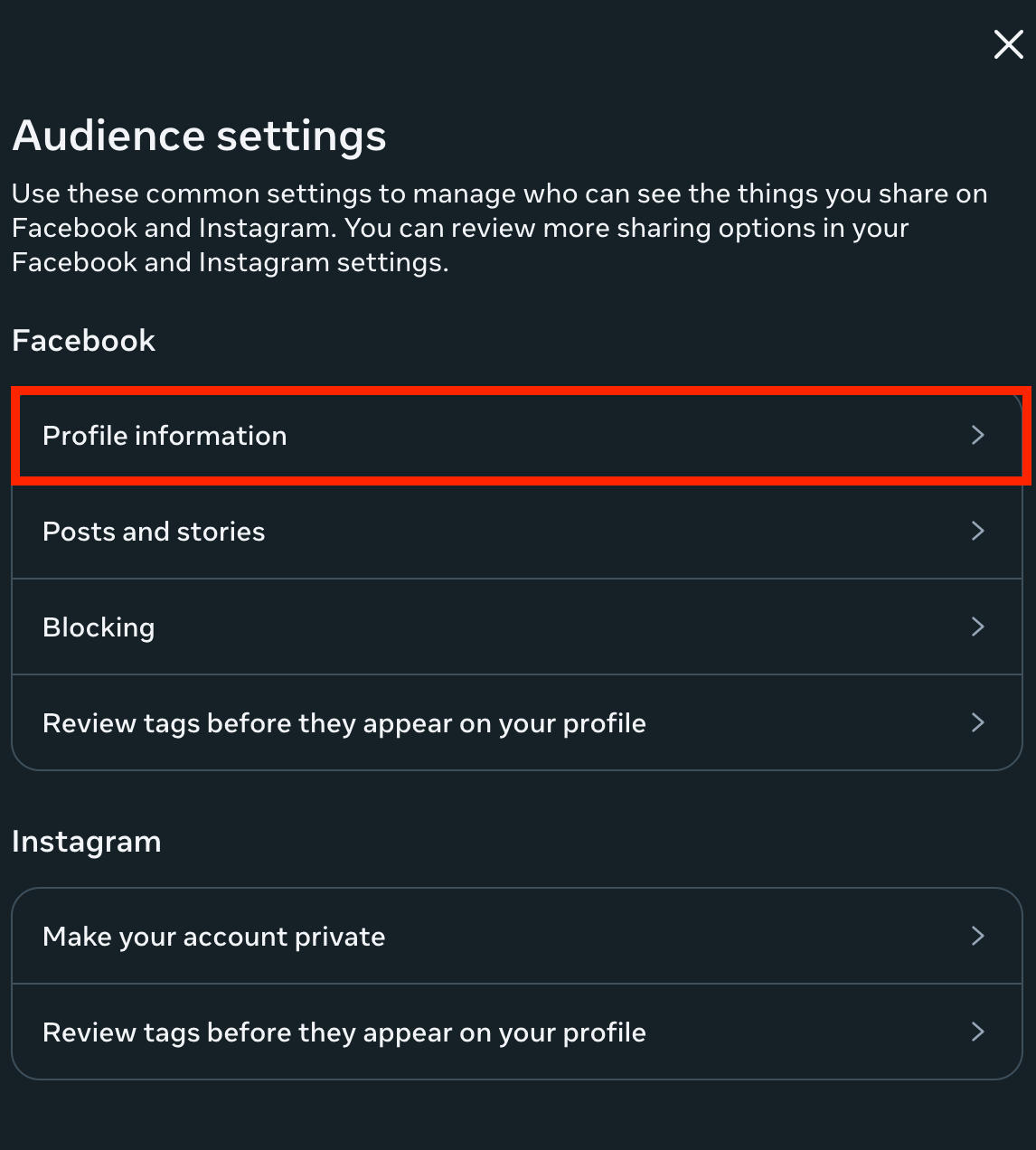This screenshot has height=1150, width=1036.
Task: Open Profile information settings
Action: 517,436
